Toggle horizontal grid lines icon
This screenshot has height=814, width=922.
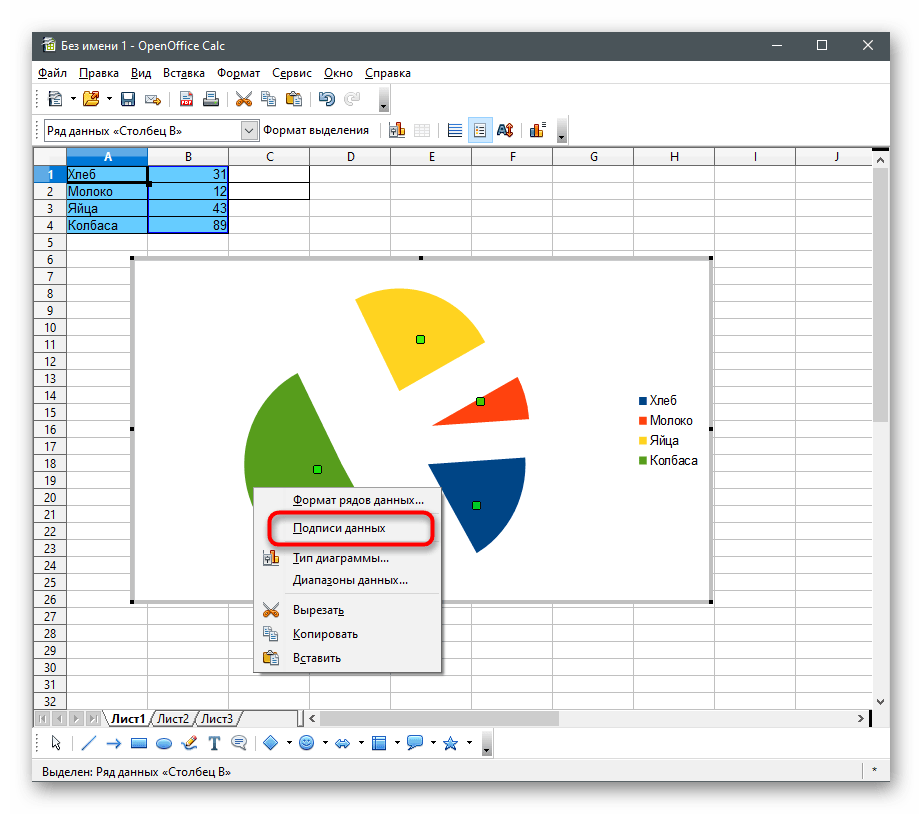click(x=455, y=130)
